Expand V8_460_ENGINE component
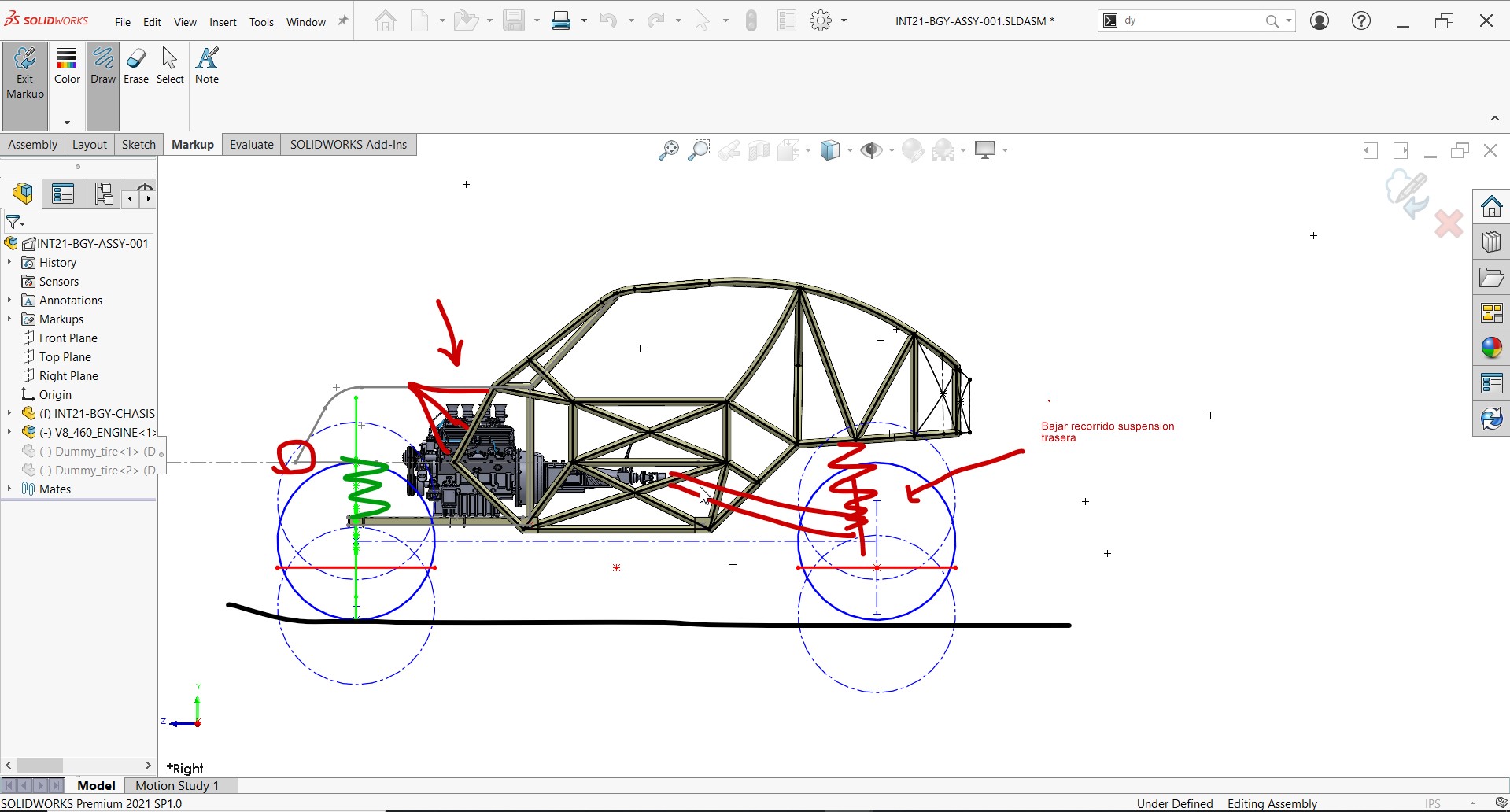 pyautogui.click(x=9, y=432)
